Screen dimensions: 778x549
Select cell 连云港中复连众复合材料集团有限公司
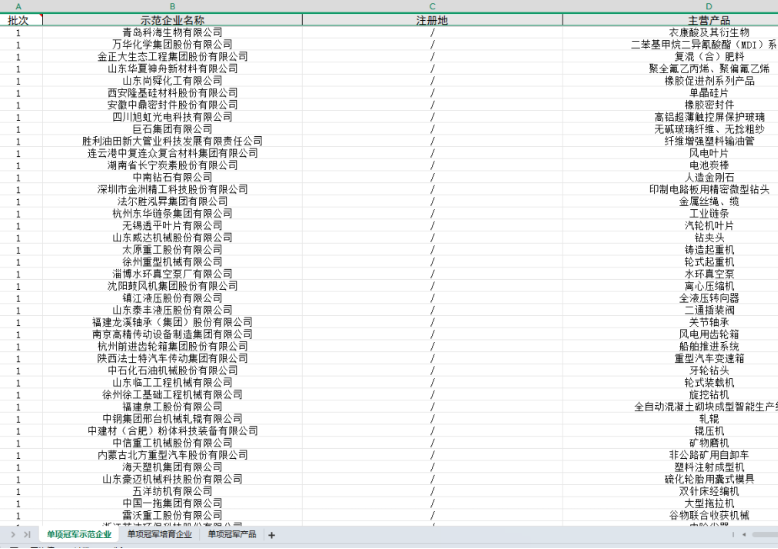coord(172,153)
